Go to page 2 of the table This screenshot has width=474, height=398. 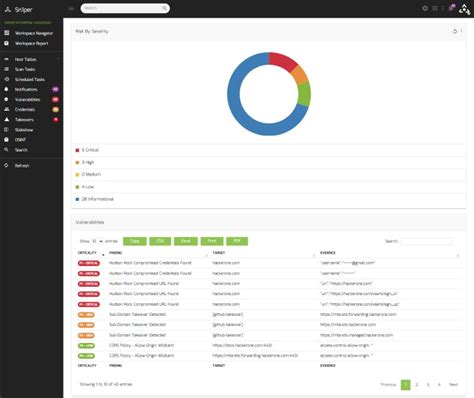(x=417, y=385)
